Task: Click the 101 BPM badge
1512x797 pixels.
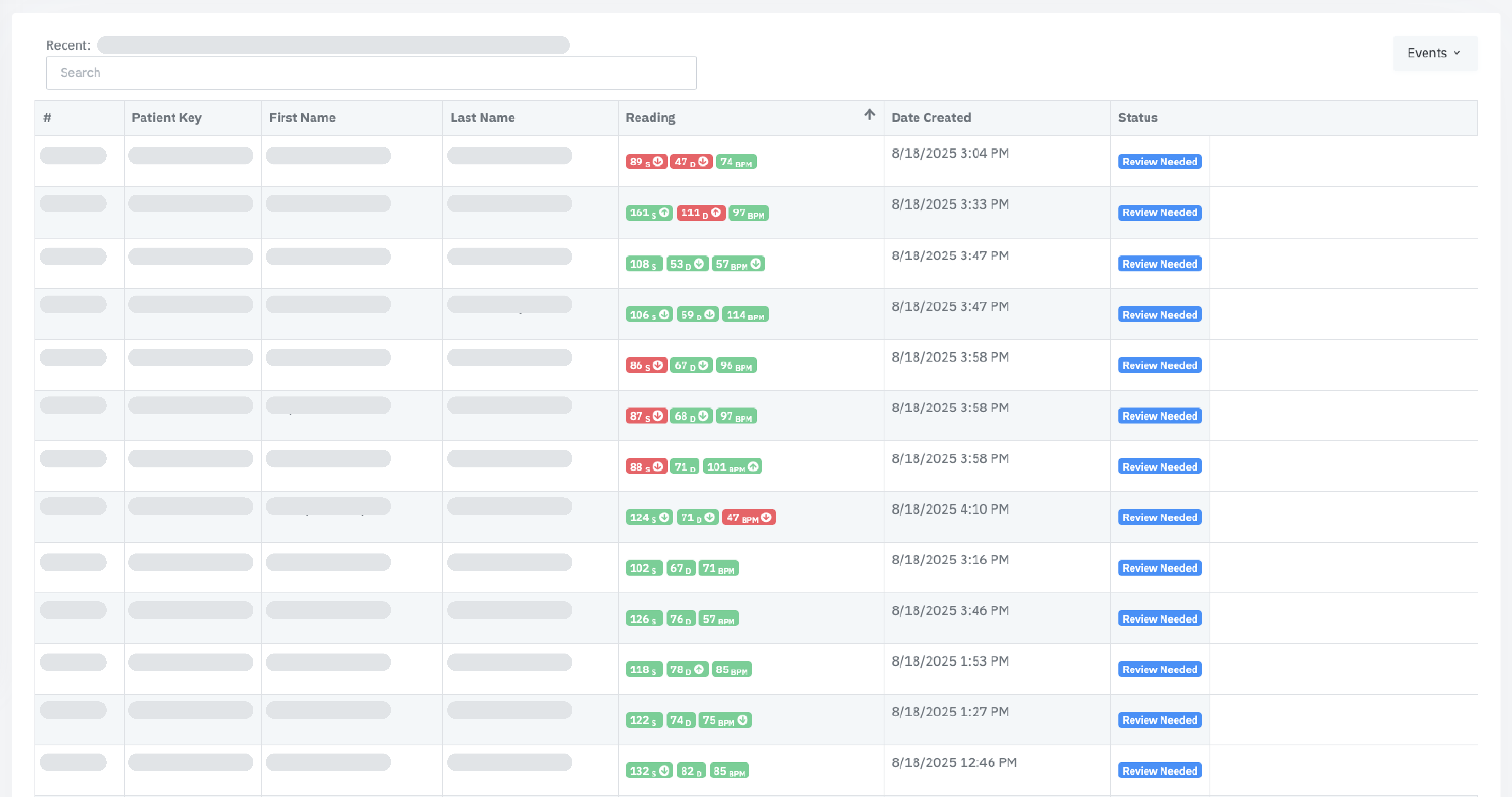Action: 733,467
